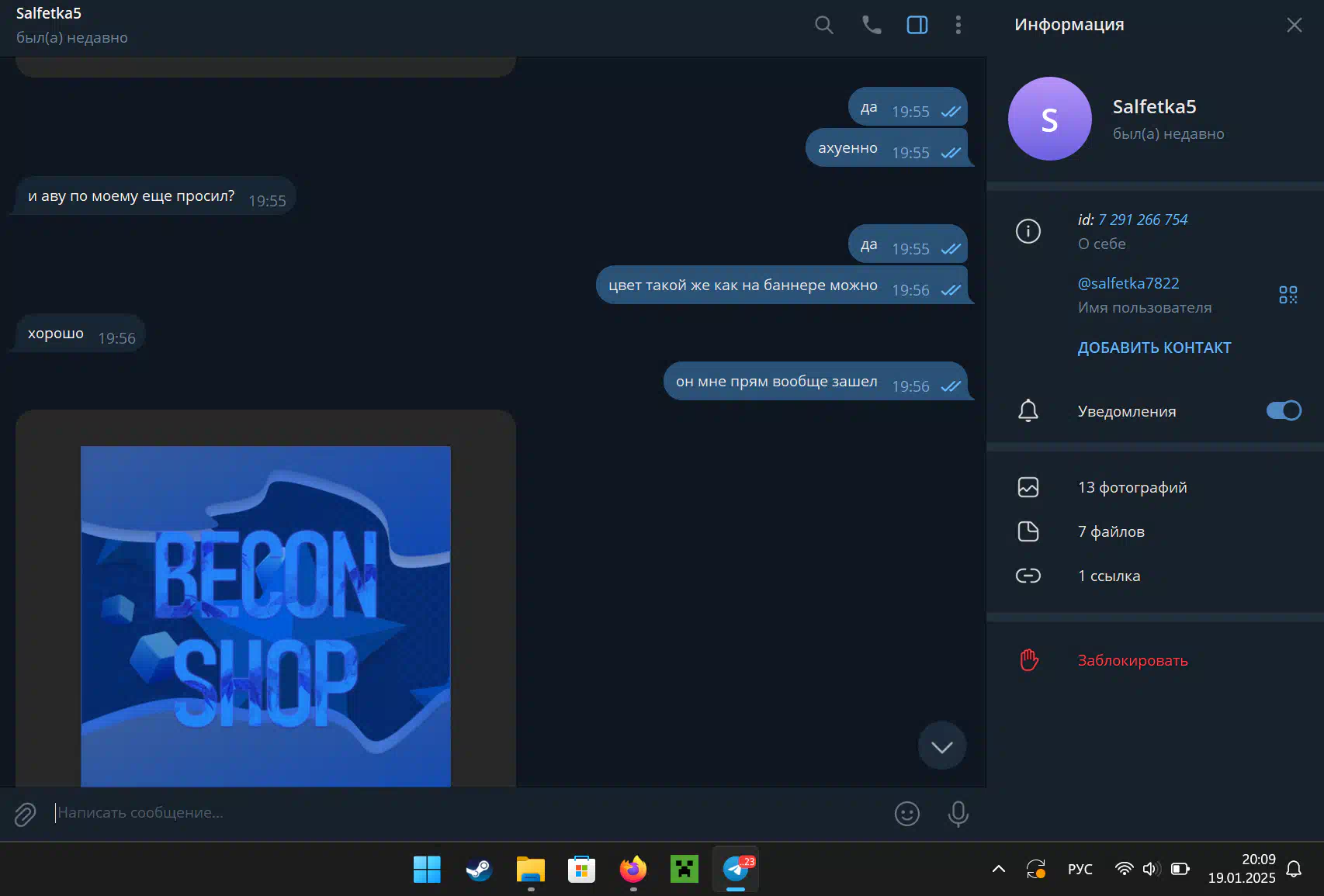Expand hidden system tray icons
This screenshot has width=1324, height=896.
[999, 870]
